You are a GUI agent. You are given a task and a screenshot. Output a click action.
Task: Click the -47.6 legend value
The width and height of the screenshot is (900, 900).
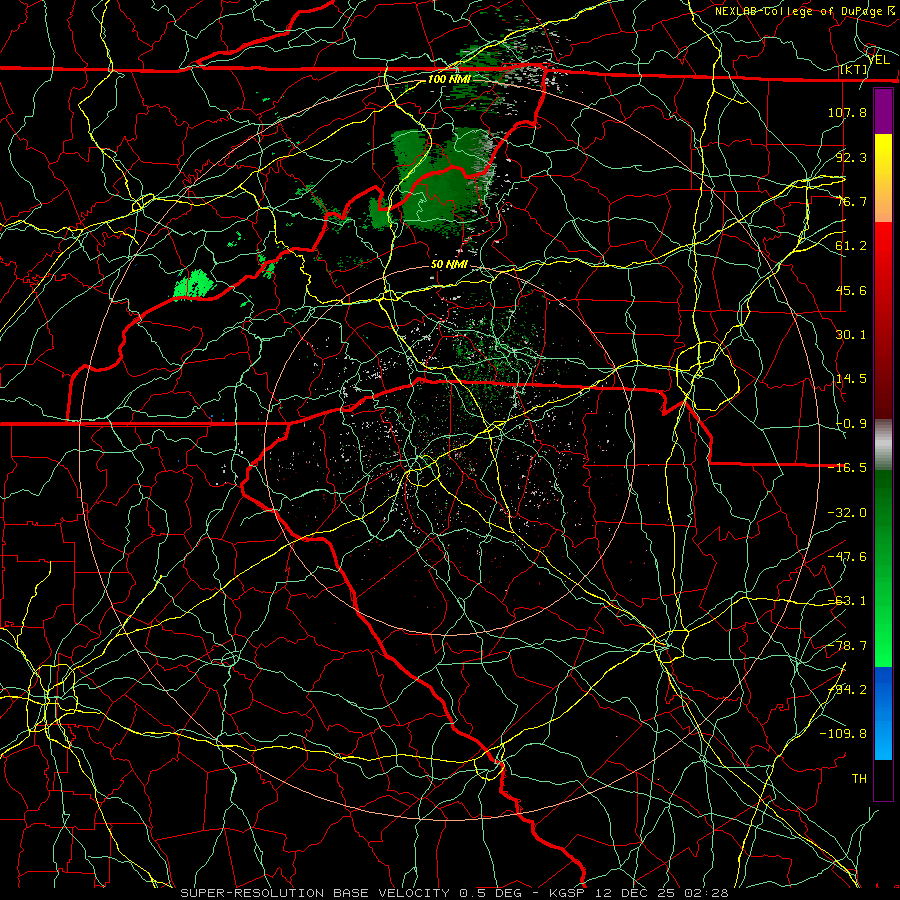[x=847, y=557]
